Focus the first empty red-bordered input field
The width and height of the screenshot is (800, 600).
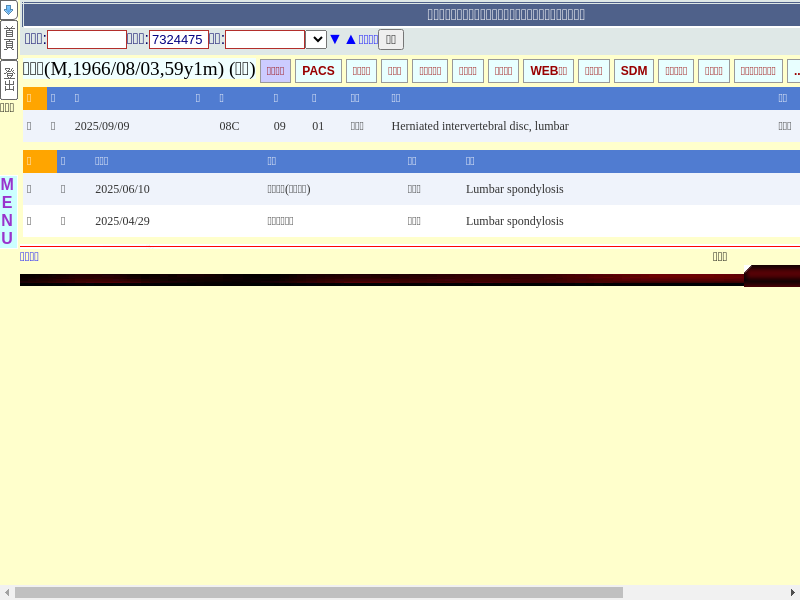click(87, 39)
